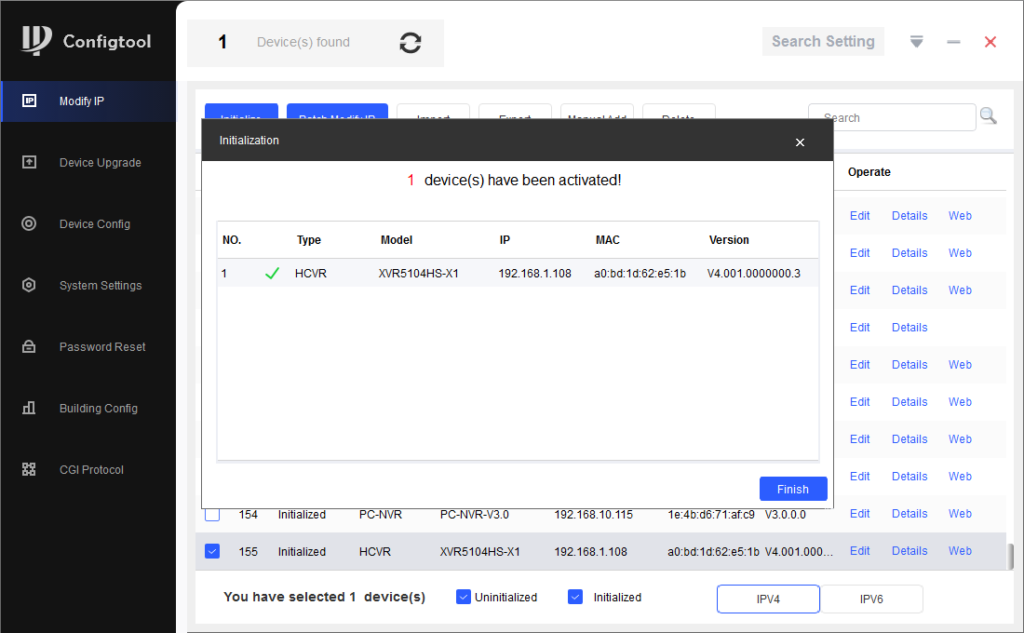Click the Modify IP sidebar icon
This screenshot has width=1024, height=633.
tap(29, 101)
